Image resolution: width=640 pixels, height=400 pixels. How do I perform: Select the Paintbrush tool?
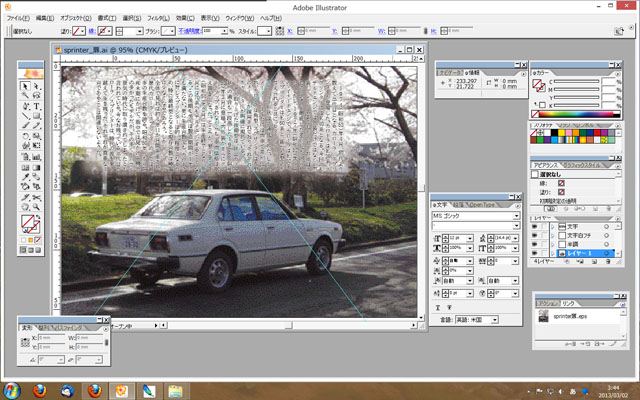[x=25, y=126]
